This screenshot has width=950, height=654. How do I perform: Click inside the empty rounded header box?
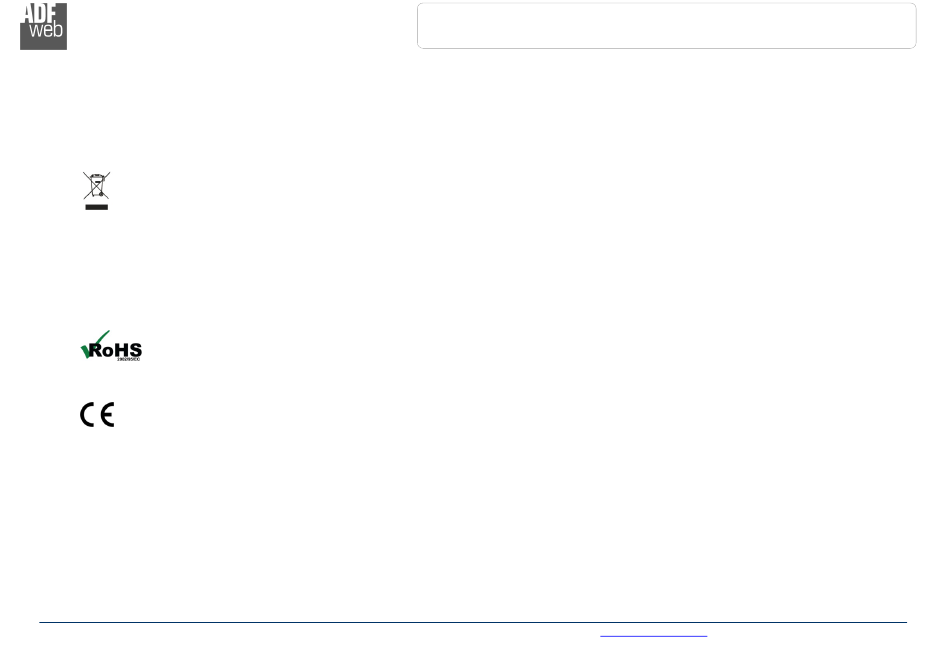coord(666,25)
